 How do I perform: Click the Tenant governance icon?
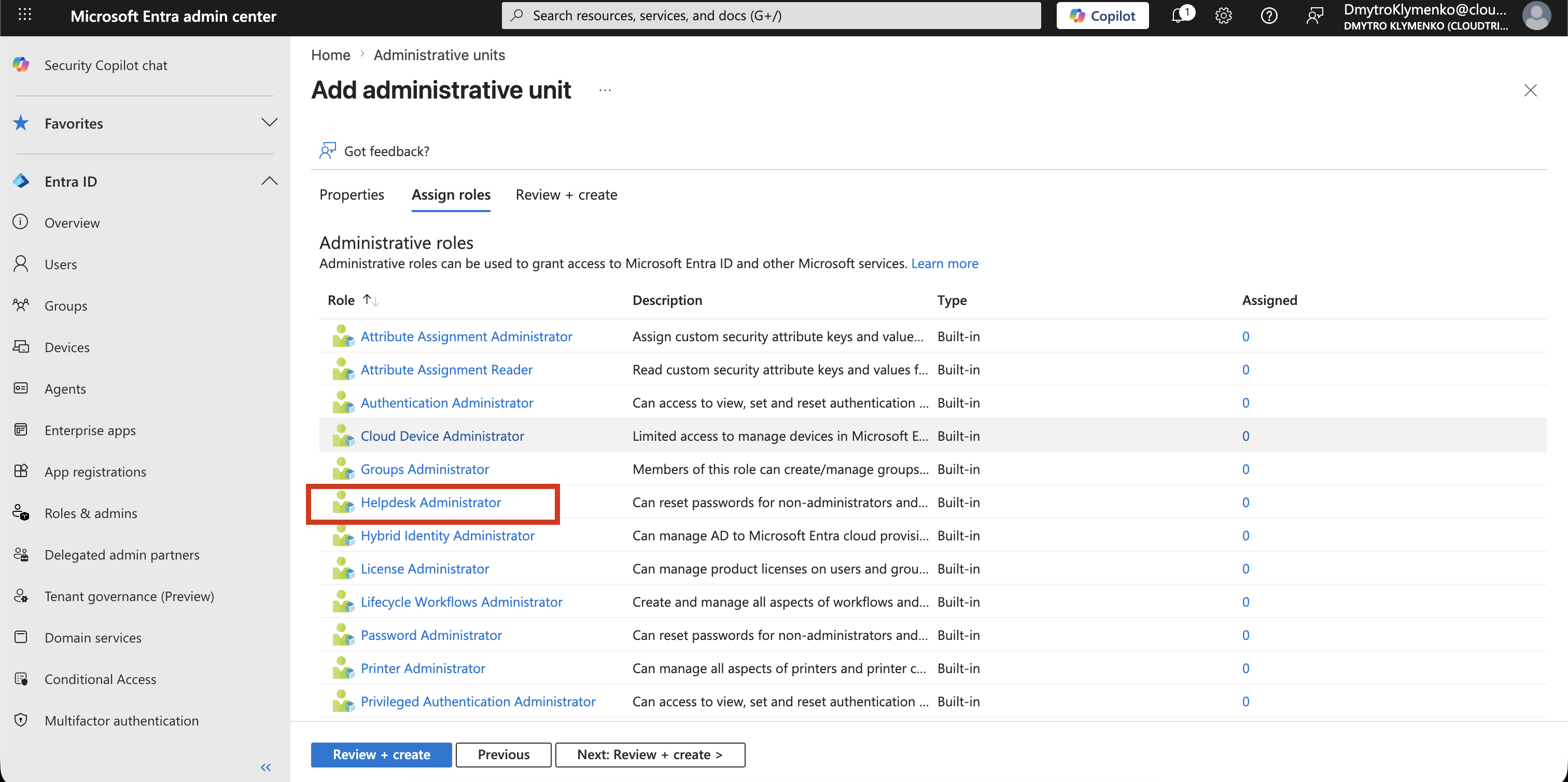click(x=21, y=595)
